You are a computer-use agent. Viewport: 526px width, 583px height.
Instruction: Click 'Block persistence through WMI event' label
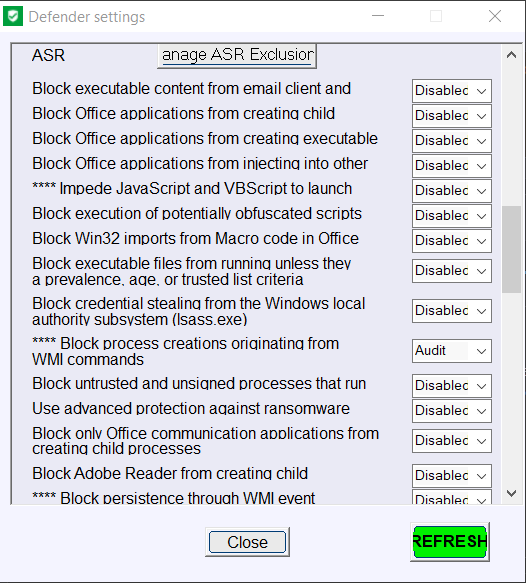pyautogui.click(x=174, y=498)
